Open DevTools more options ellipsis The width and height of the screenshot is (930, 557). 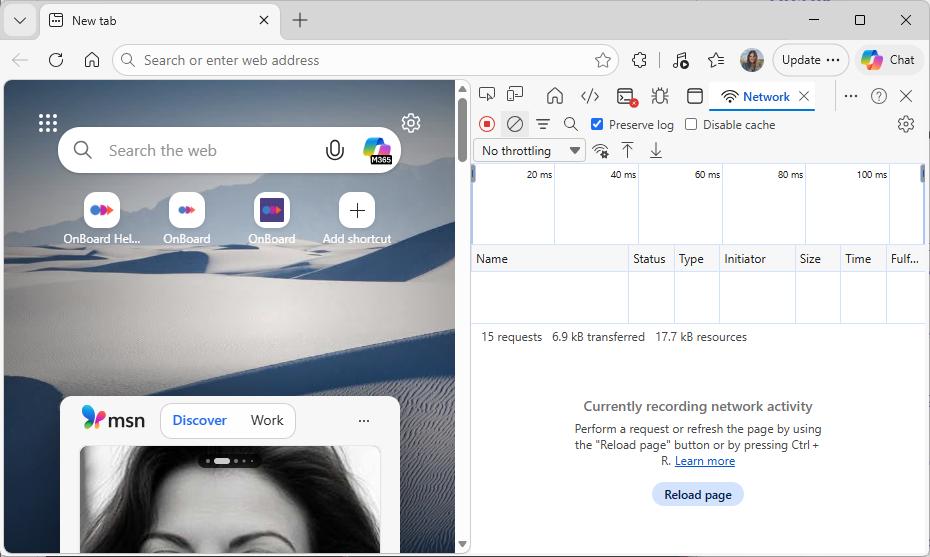tap(851, 96)
